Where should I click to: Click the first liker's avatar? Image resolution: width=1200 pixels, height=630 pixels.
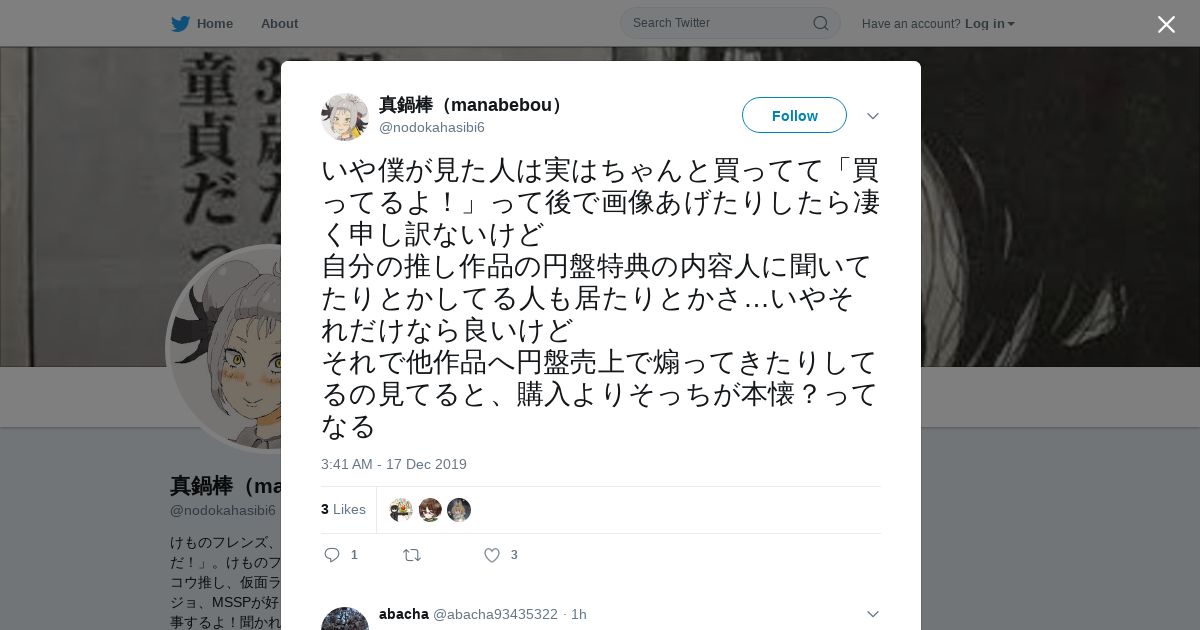(x=401, y=510)
